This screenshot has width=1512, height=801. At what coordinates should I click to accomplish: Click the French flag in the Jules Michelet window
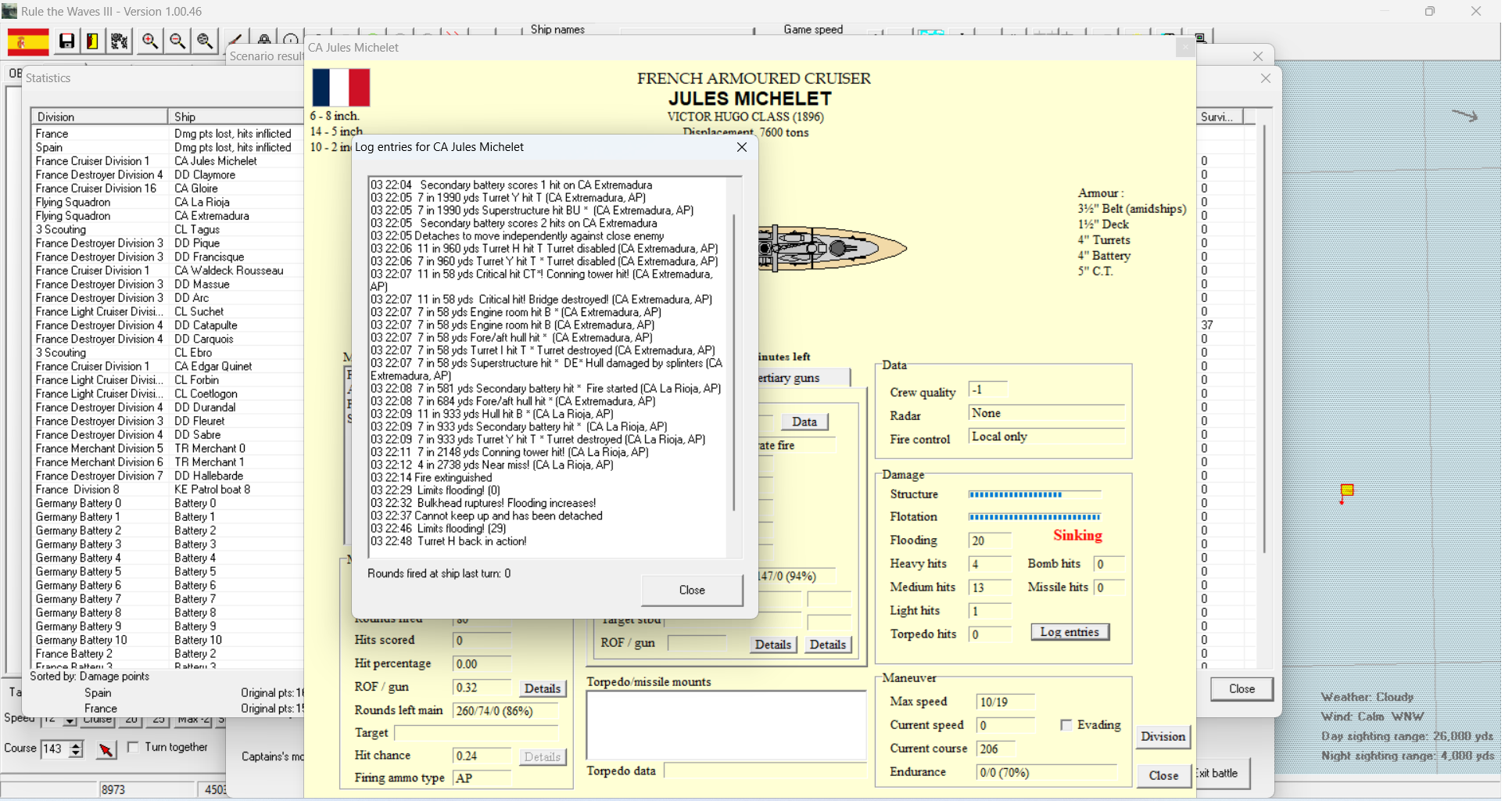341,88
